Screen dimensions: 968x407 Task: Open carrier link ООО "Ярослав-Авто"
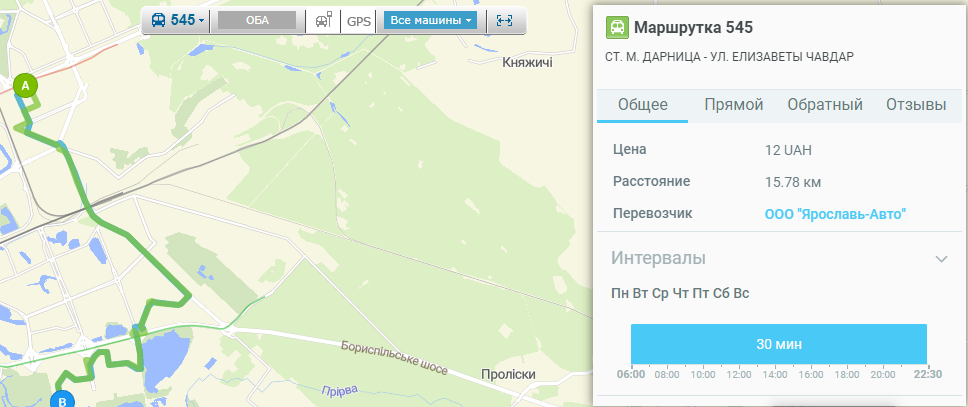coord(835,214)
